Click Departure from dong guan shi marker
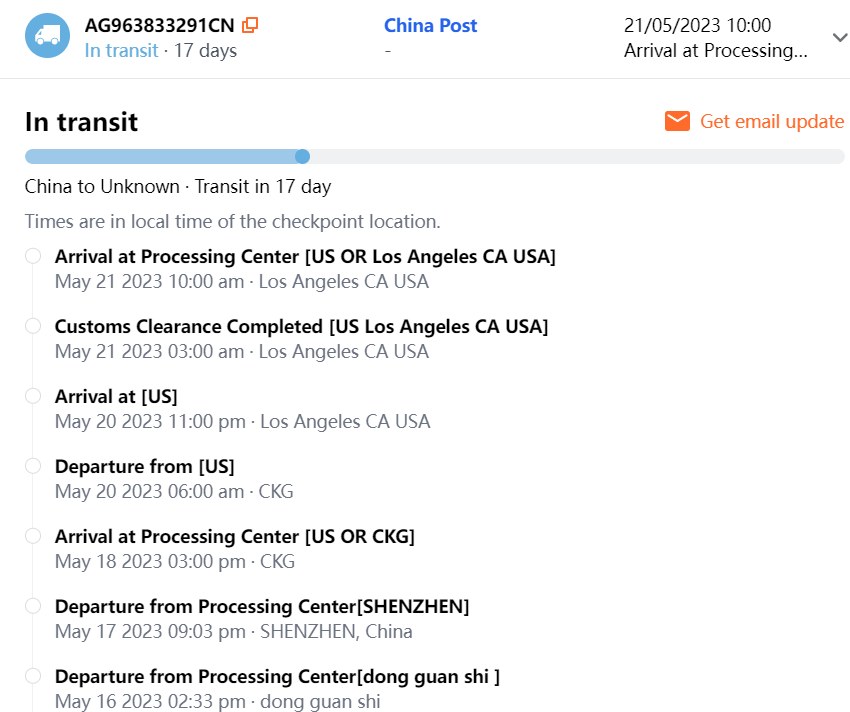The width and height of the screenshot is (850, 712). click(33, 676)
